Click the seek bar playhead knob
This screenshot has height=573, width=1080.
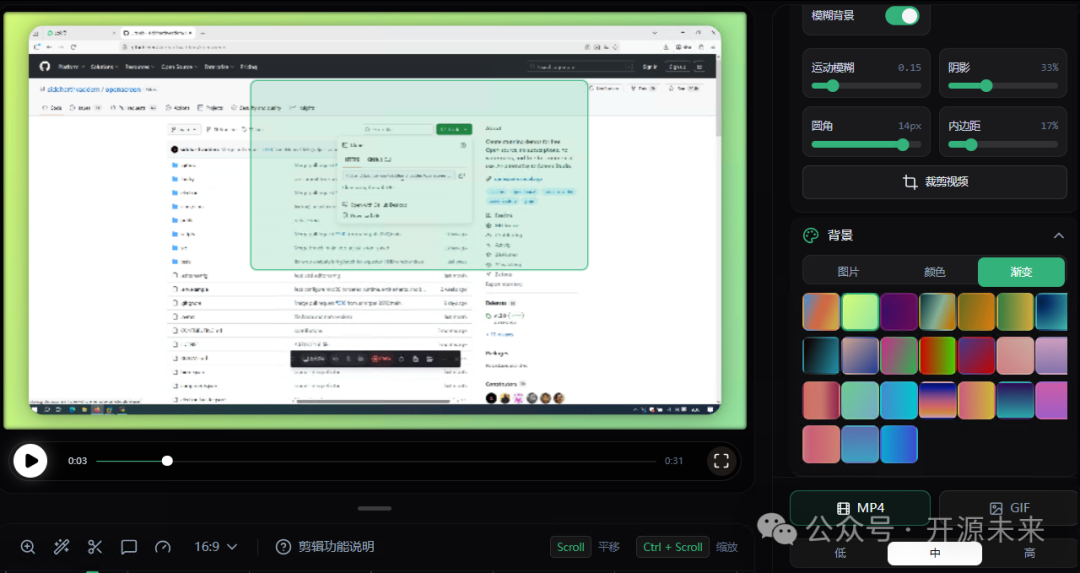[x=167, y=461]
